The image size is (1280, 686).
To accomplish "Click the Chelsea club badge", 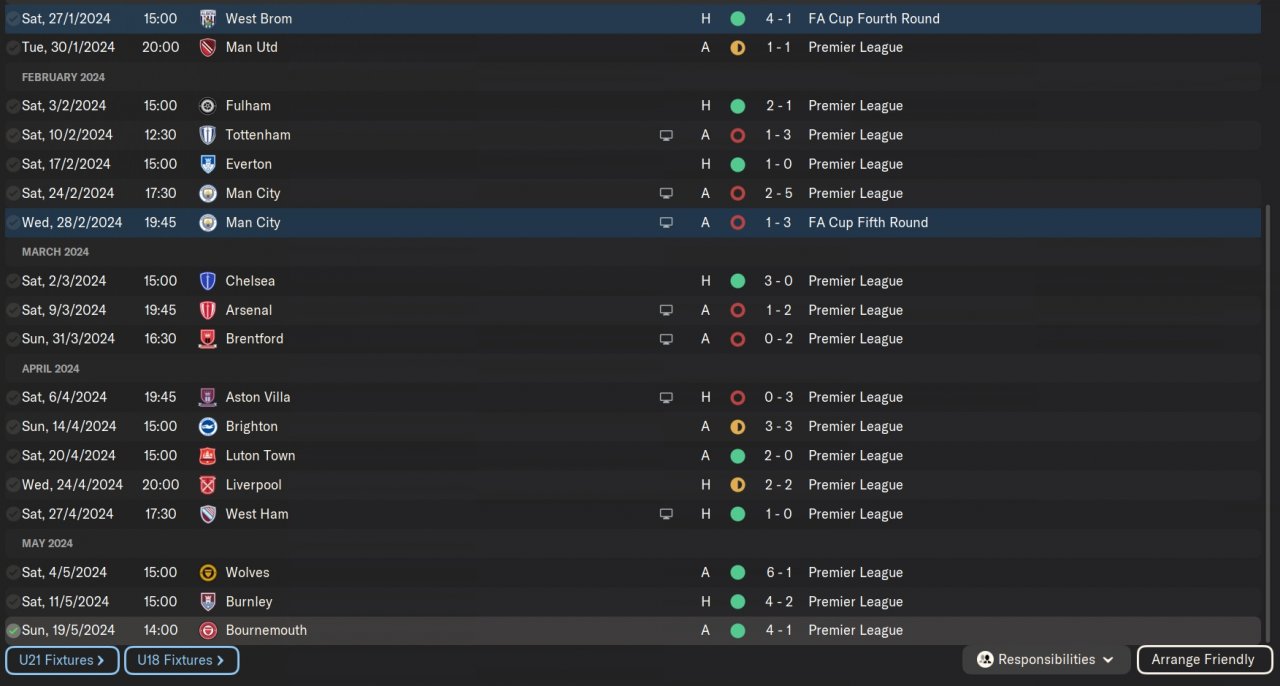I will (208, 281).
